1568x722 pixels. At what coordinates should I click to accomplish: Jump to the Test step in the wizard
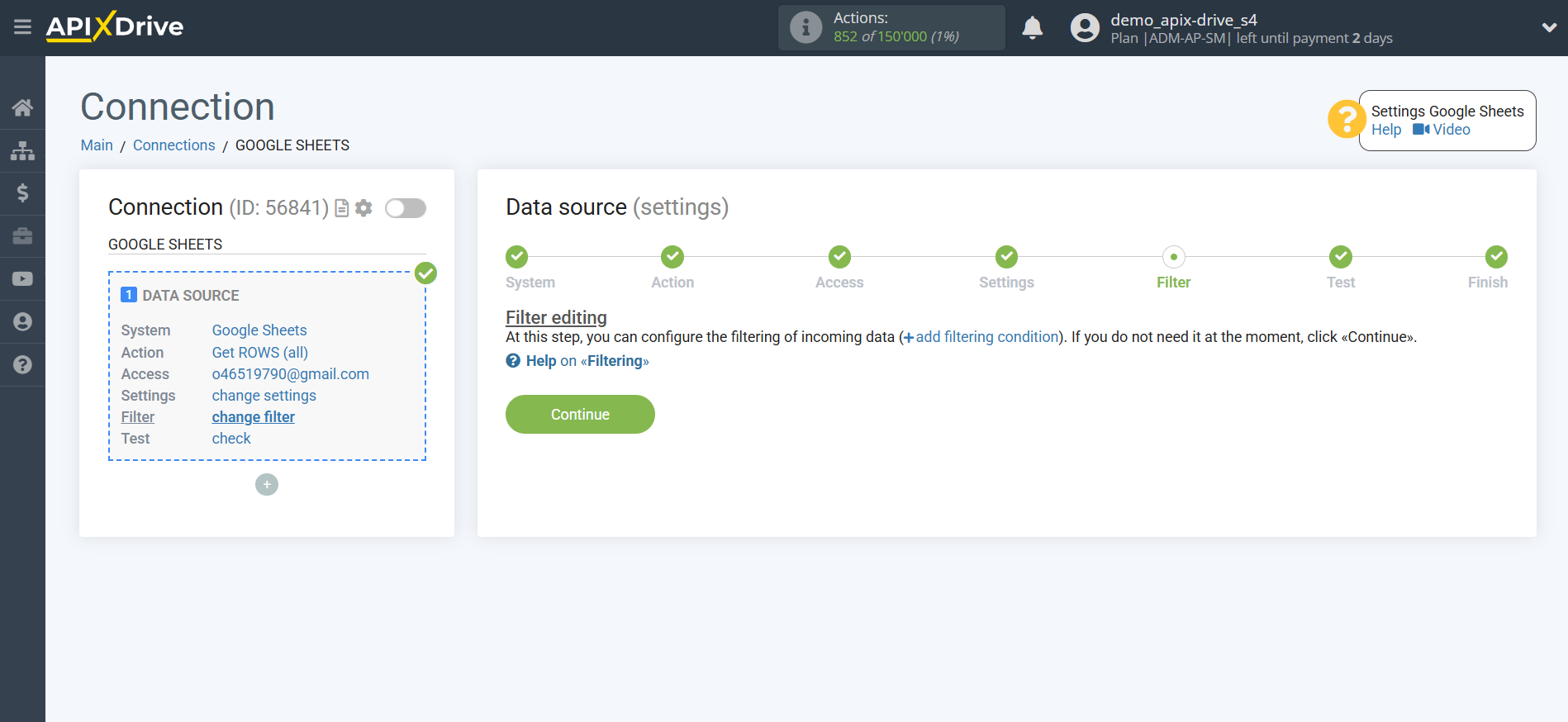(x=1340, y=257)
